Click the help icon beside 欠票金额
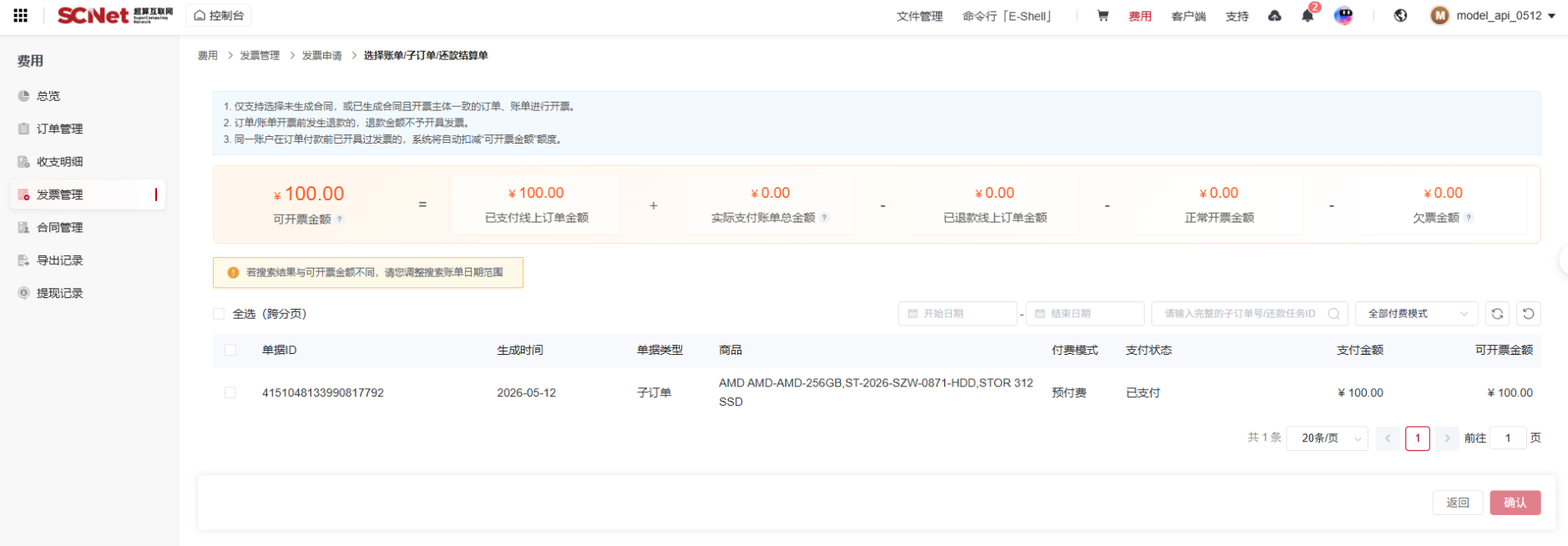The image size is (1568, 546). [1469, 218]
